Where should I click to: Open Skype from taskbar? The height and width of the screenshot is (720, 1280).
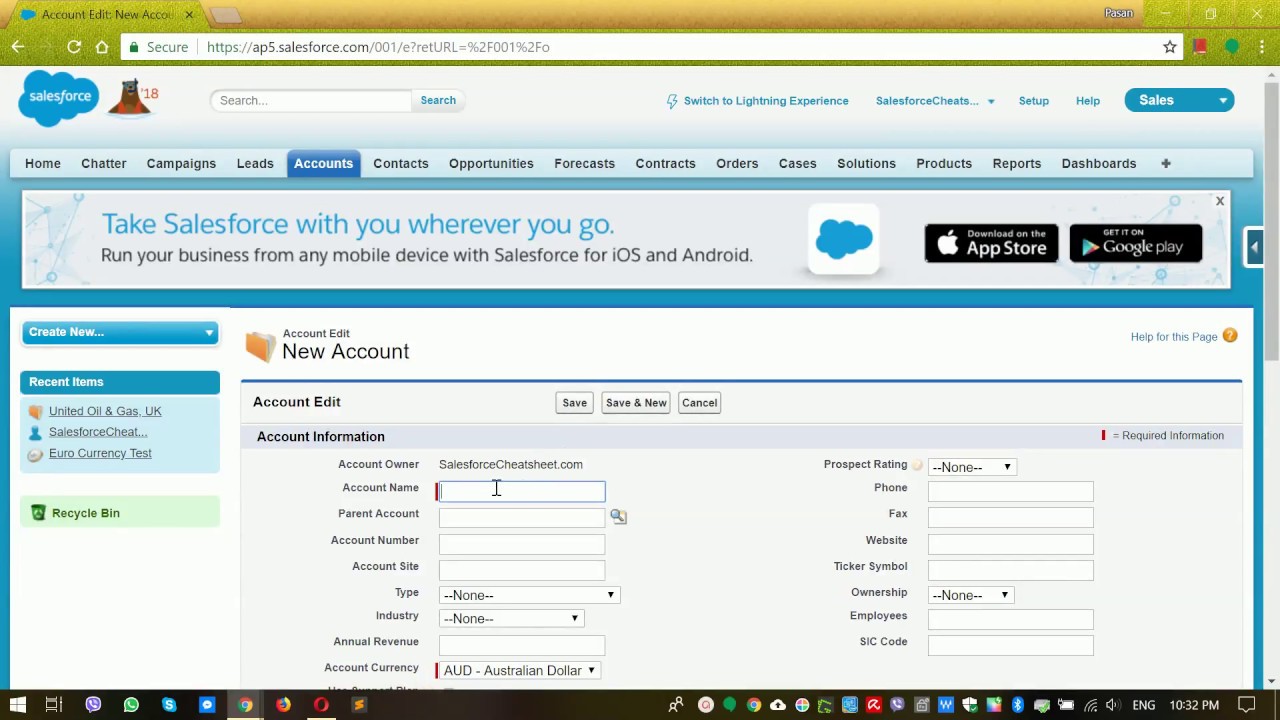click(x=169, y=705)
